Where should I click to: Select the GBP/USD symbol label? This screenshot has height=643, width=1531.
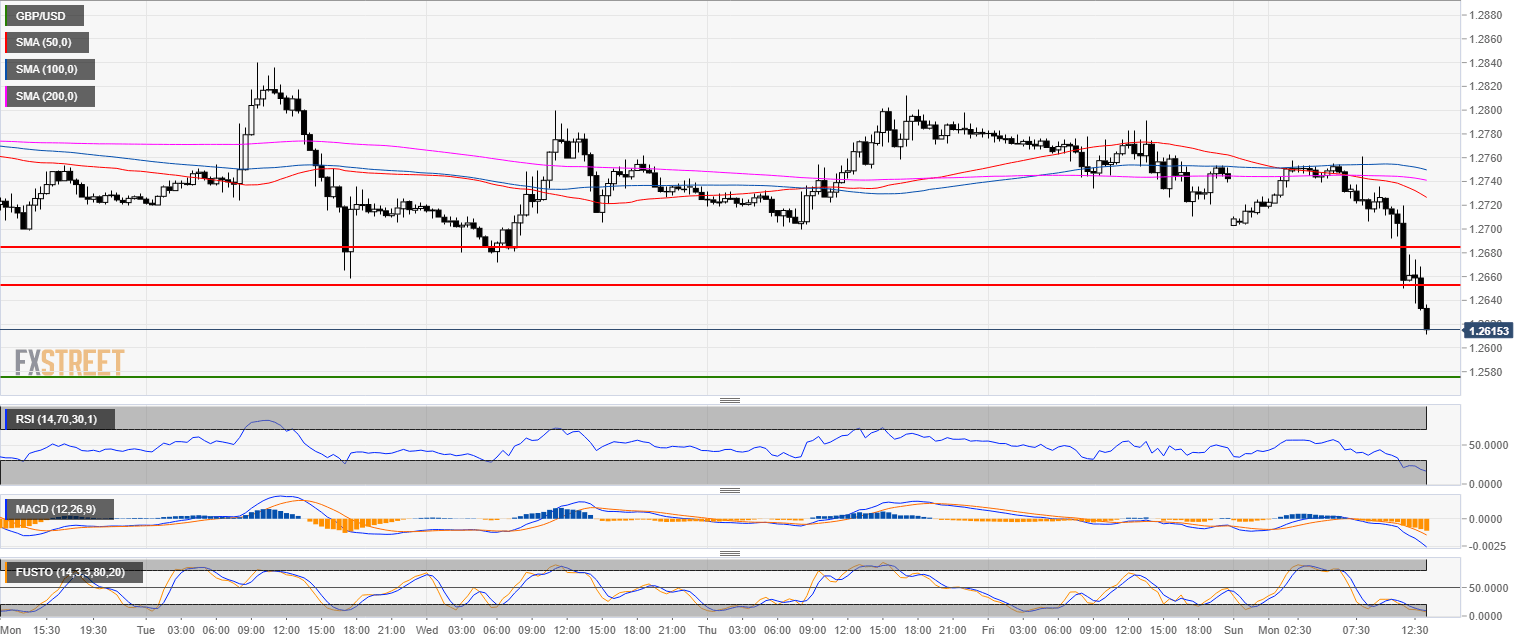[44, 16]
